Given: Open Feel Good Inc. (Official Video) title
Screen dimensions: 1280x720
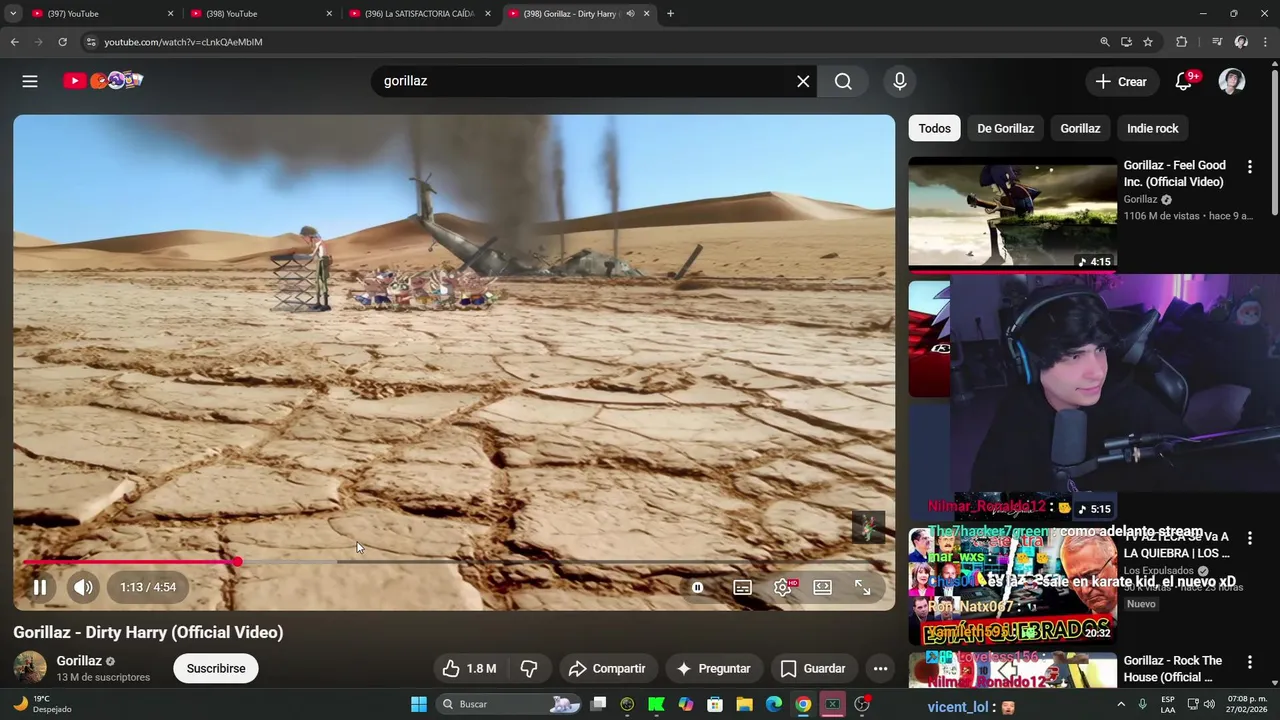Looking at the screenshot, I should click(x=1174, y=173).
